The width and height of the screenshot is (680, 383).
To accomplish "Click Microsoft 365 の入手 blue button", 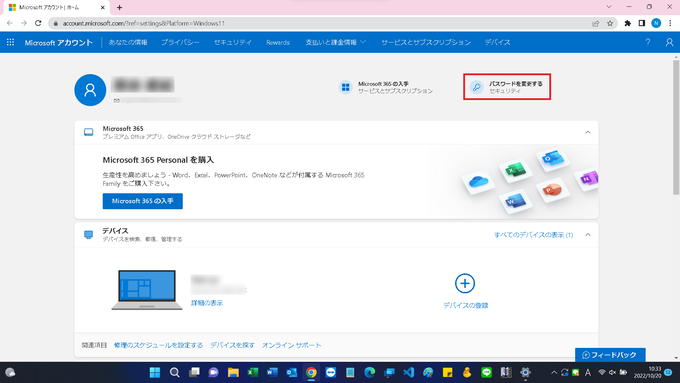I will [143, 201].
